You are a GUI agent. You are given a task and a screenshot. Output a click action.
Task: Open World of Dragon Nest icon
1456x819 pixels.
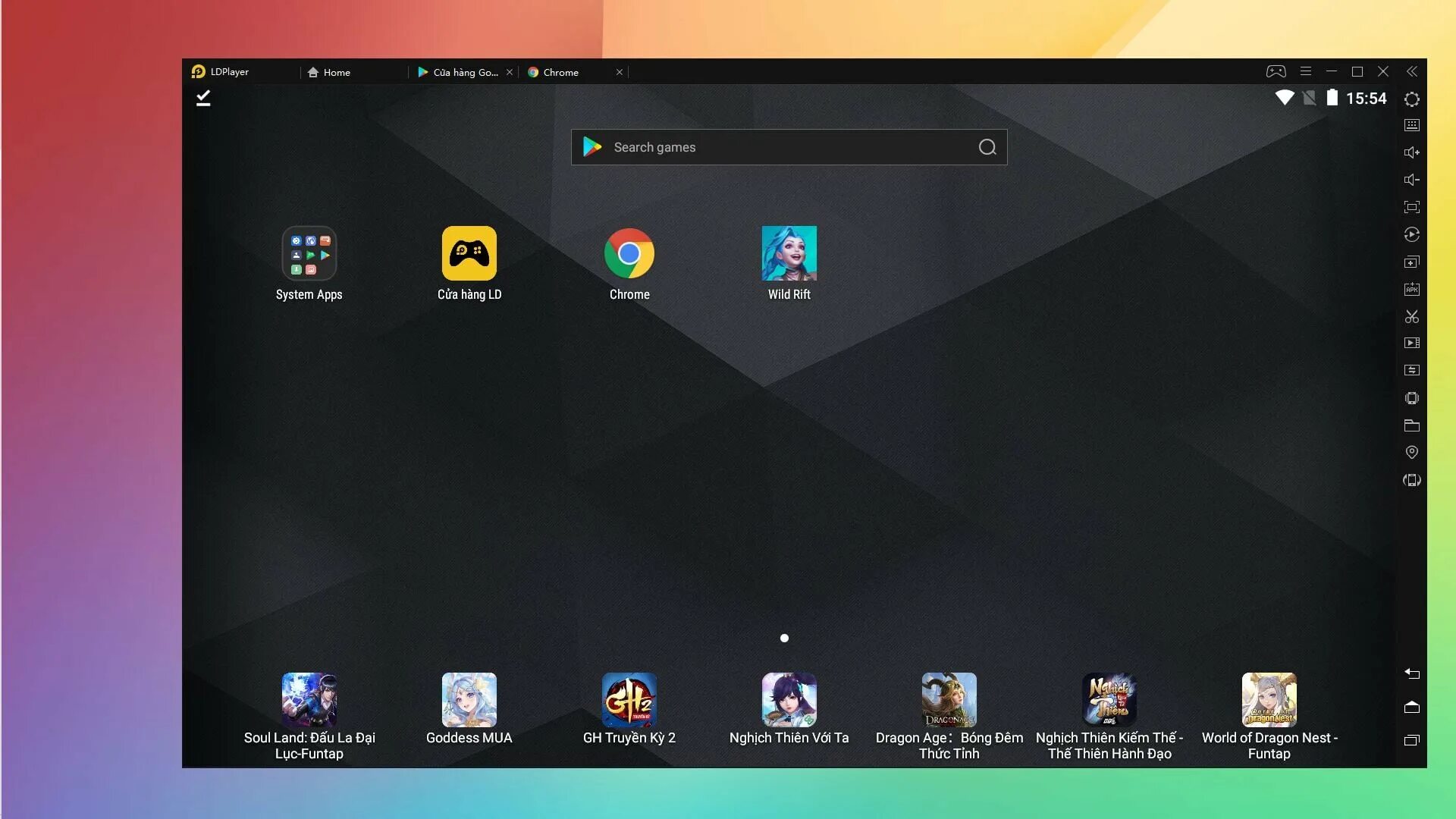pos(1269,700)
